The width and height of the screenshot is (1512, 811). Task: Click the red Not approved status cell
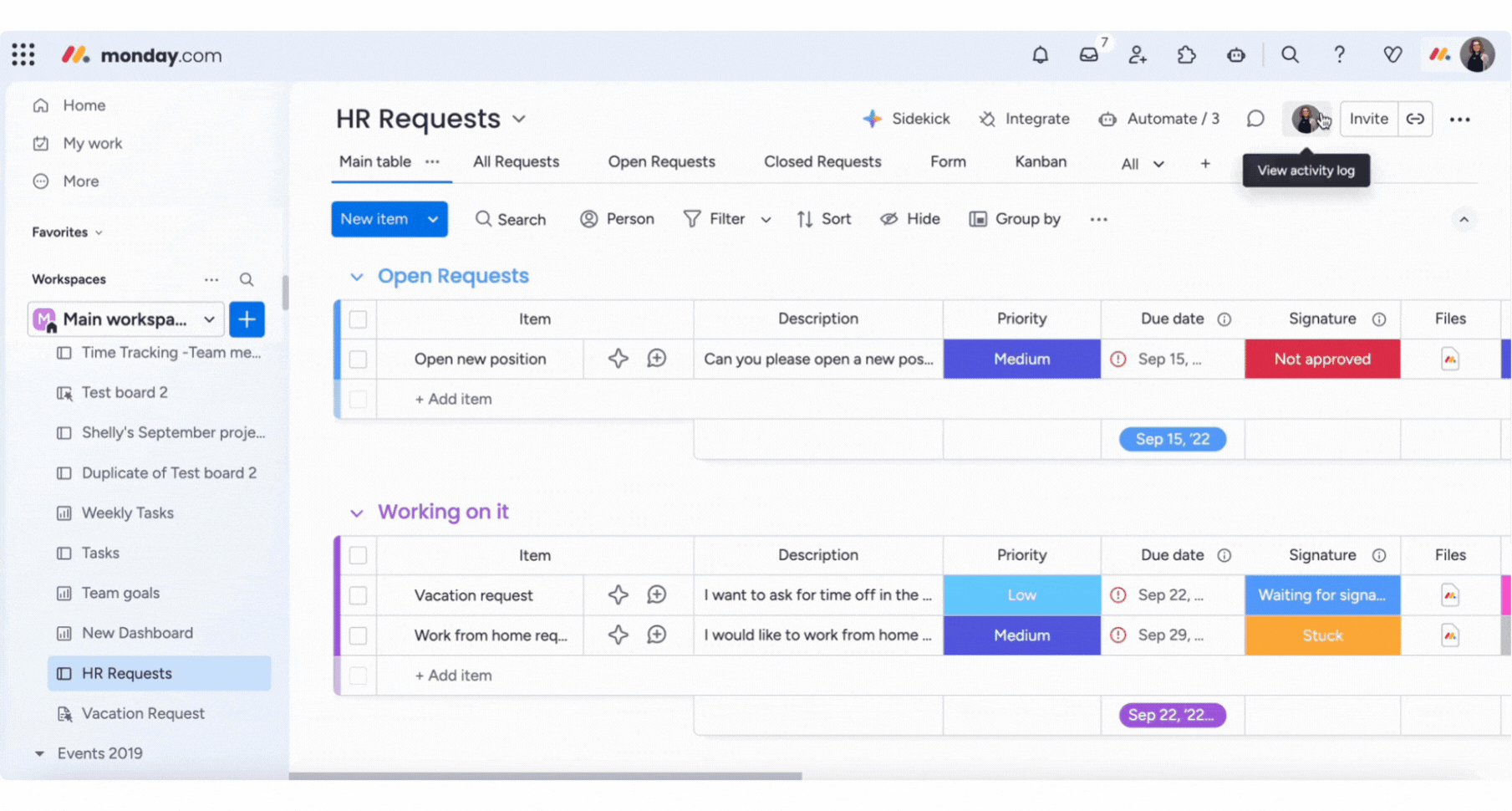tap(1321, 360)
